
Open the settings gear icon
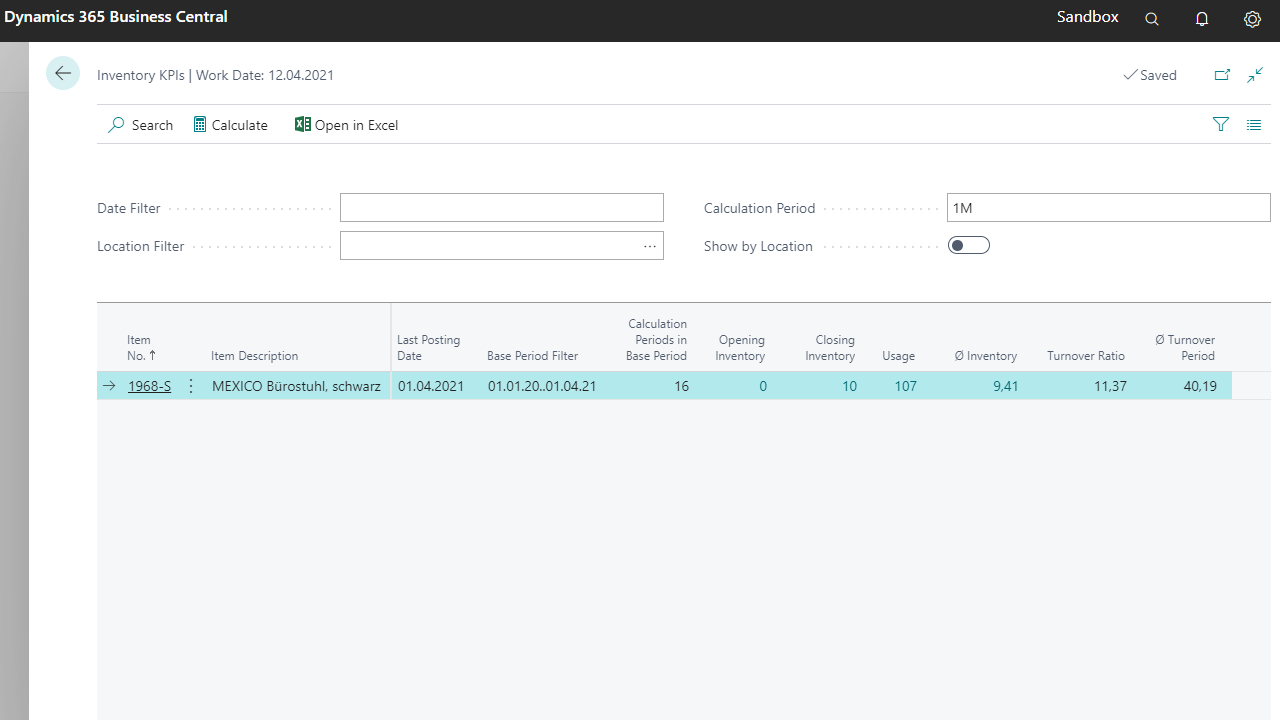(x=1252, y=19)
